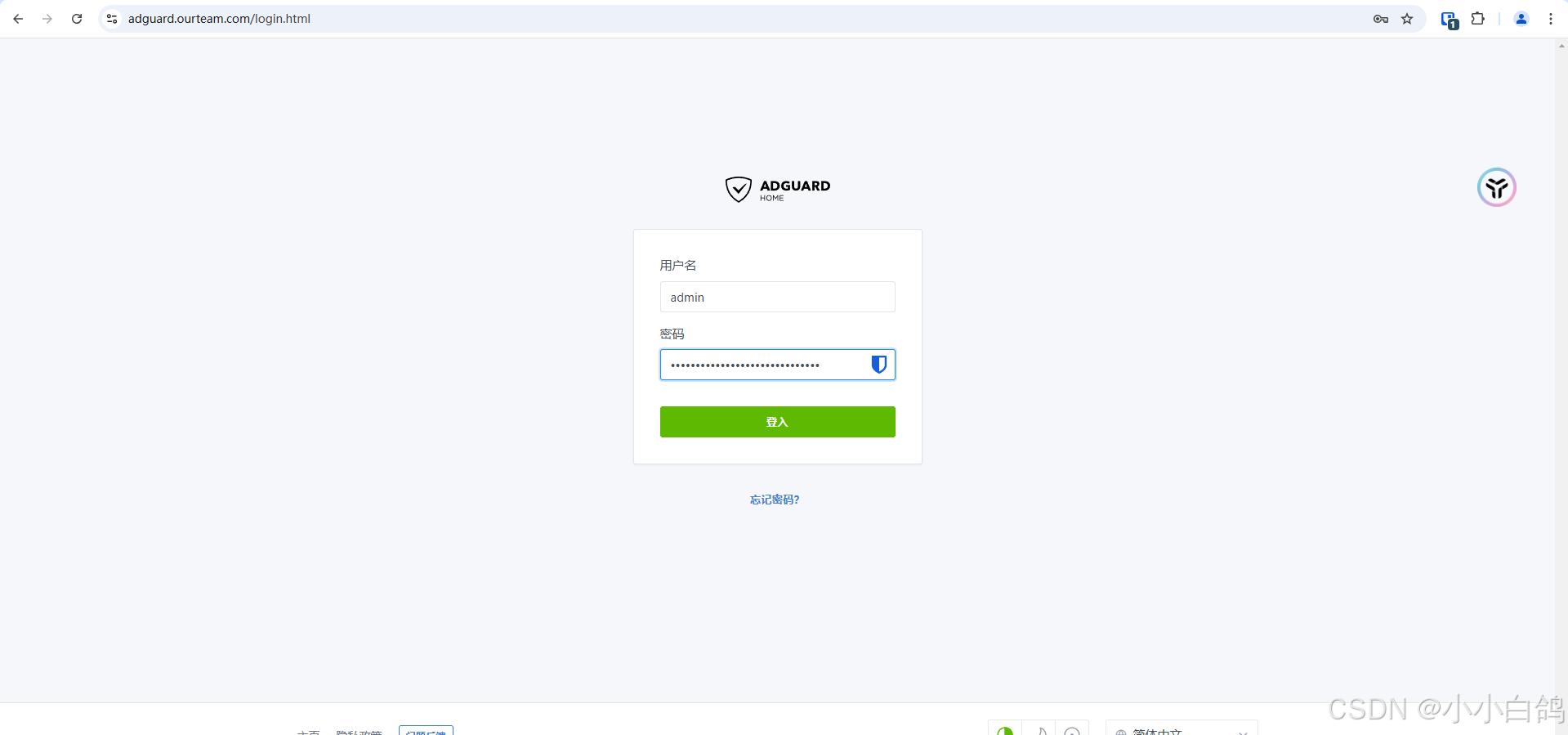Click the address bar URL
Image resolution: width=1568 pixels, height=735 pixels.
(219, 19)
